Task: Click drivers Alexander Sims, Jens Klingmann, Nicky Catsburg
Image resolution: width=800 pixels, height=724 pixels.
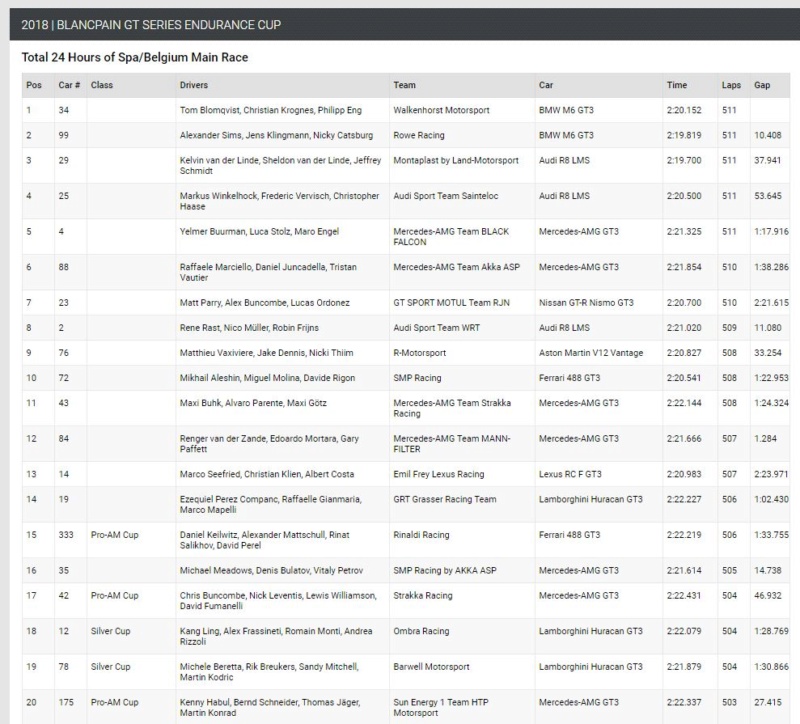Action: tap(276, 135)
